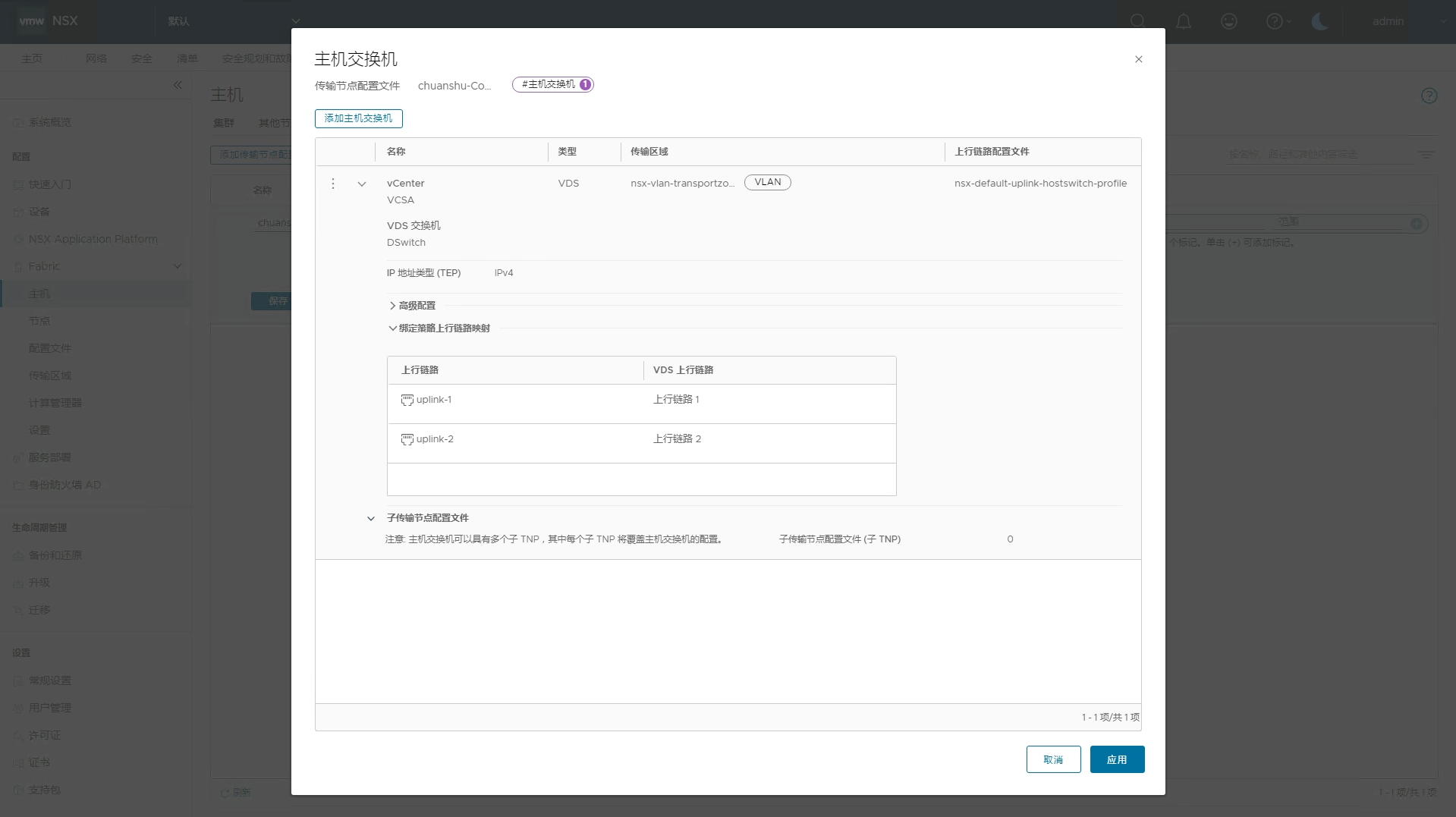Image resolution: width=1456 pixels, height=817 pixels.
Task: Close the 主机交换机 dialog with X
Action: [x=1138, y=59]
